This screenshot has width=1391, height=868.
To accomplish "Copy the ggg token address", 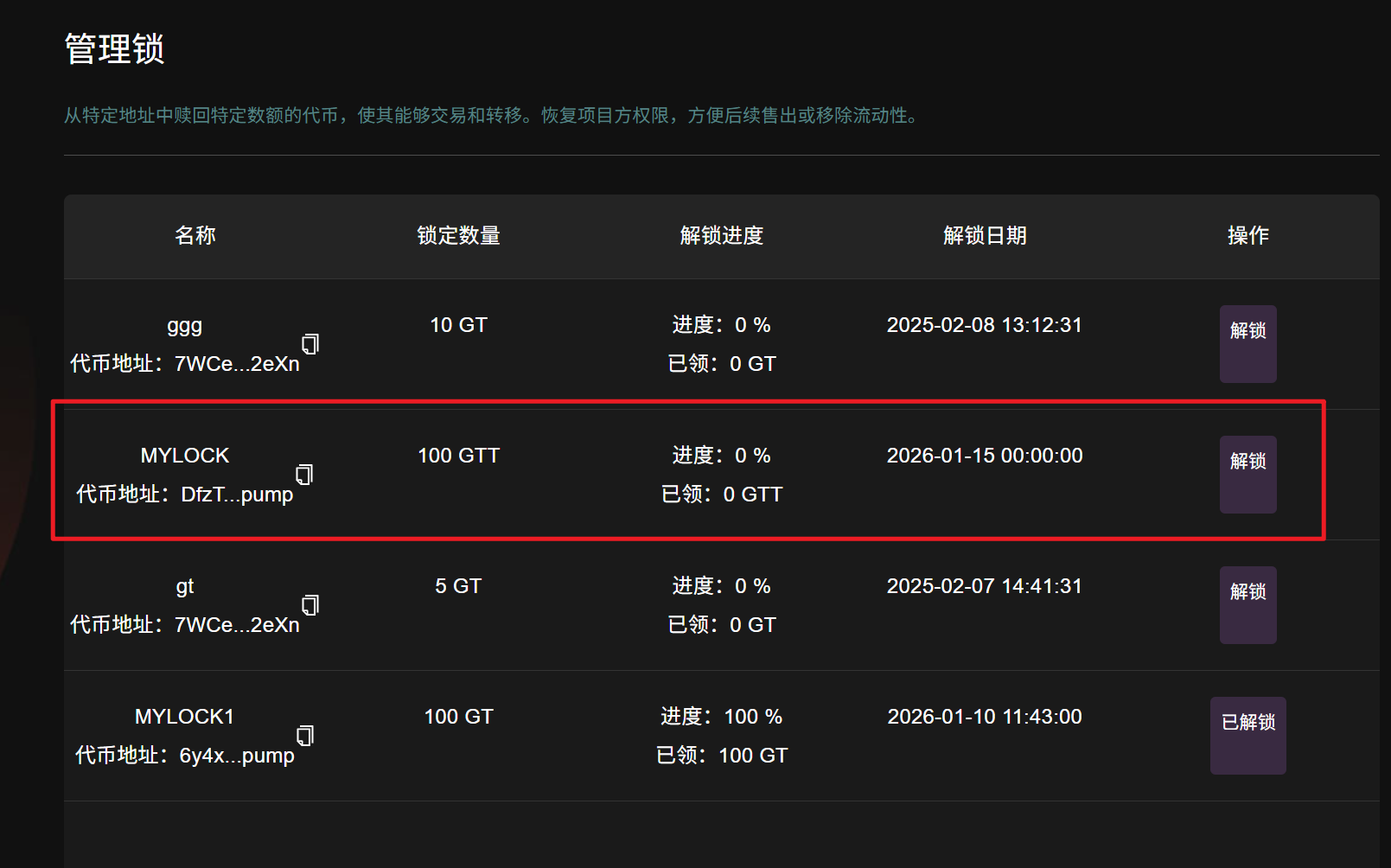I will 310,344.
